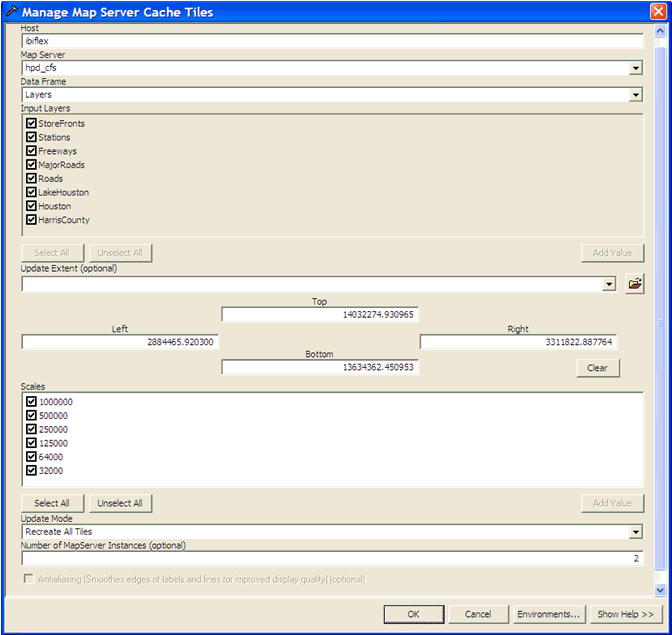The image size is (672, 635).
Task: Open the Update Mode dropdown
Action: [635, 532]
